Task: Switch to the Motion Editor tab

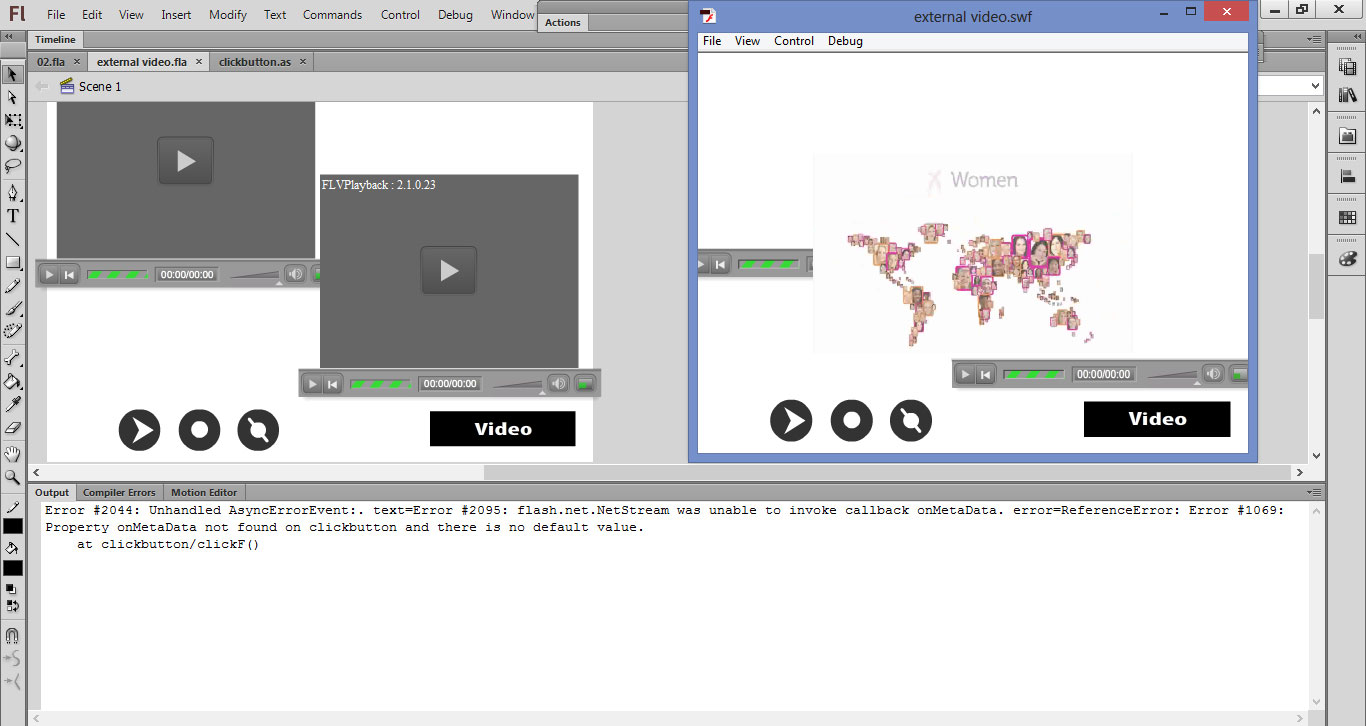Action: pos(204,492)
